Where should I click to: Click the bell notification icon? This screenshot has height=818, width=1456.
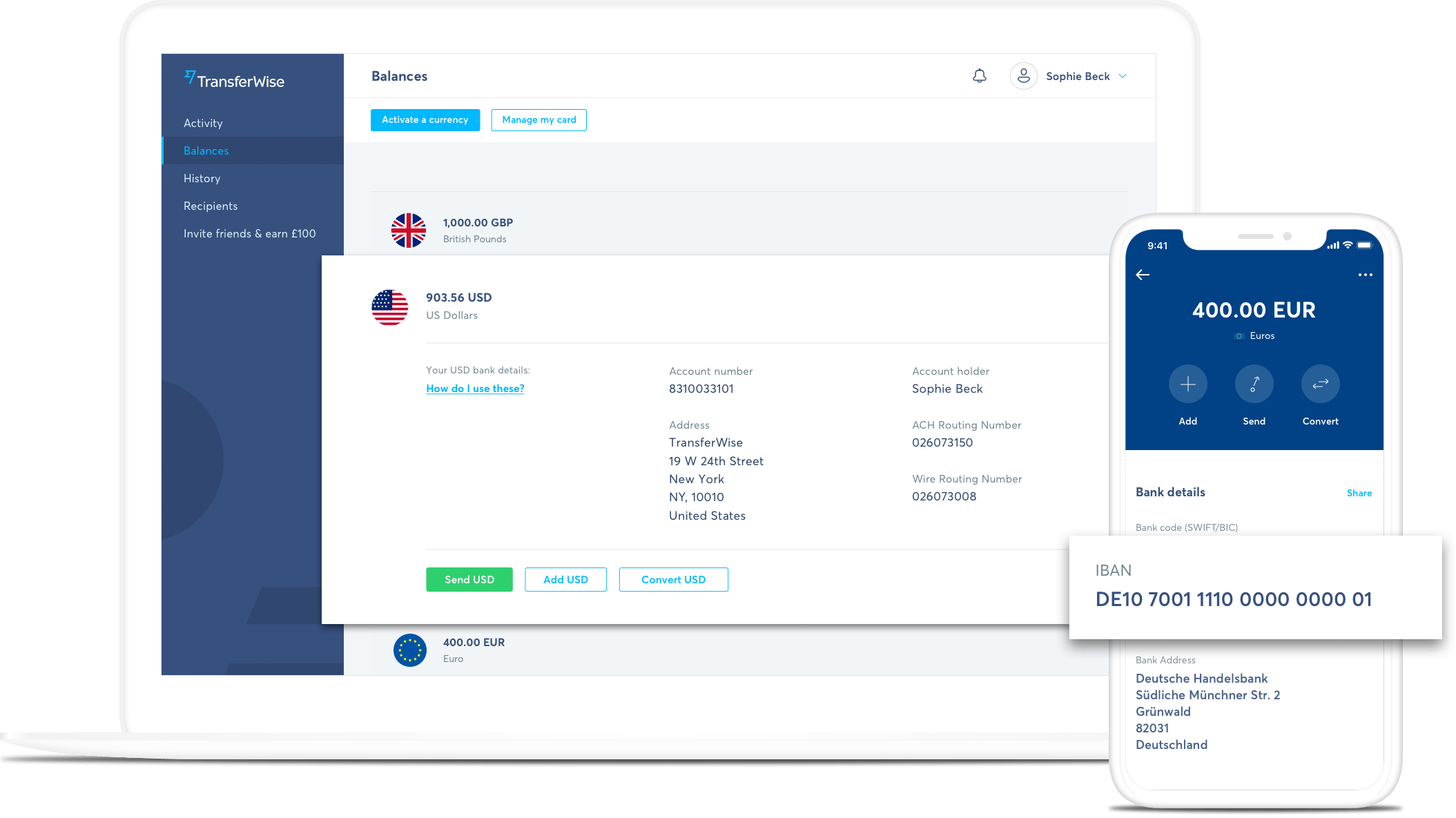click(980, 75)
